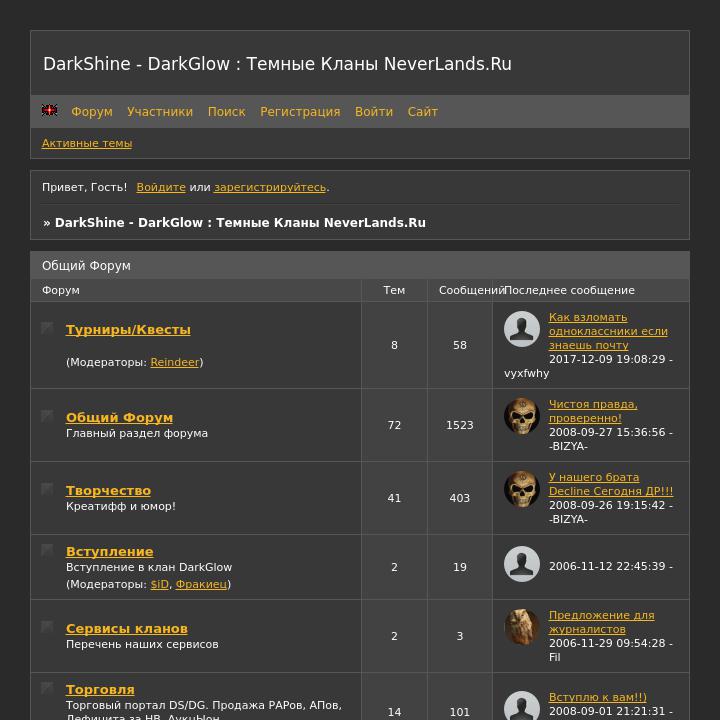Click the status icon beside Творчество
The image size is (720, 720).
(47, 489)
